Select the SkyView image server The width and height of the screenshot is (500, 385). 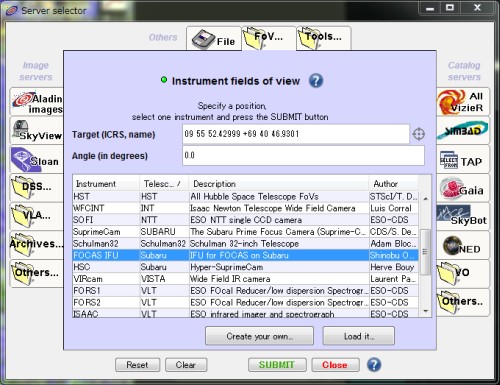click(x=37, y=130)
